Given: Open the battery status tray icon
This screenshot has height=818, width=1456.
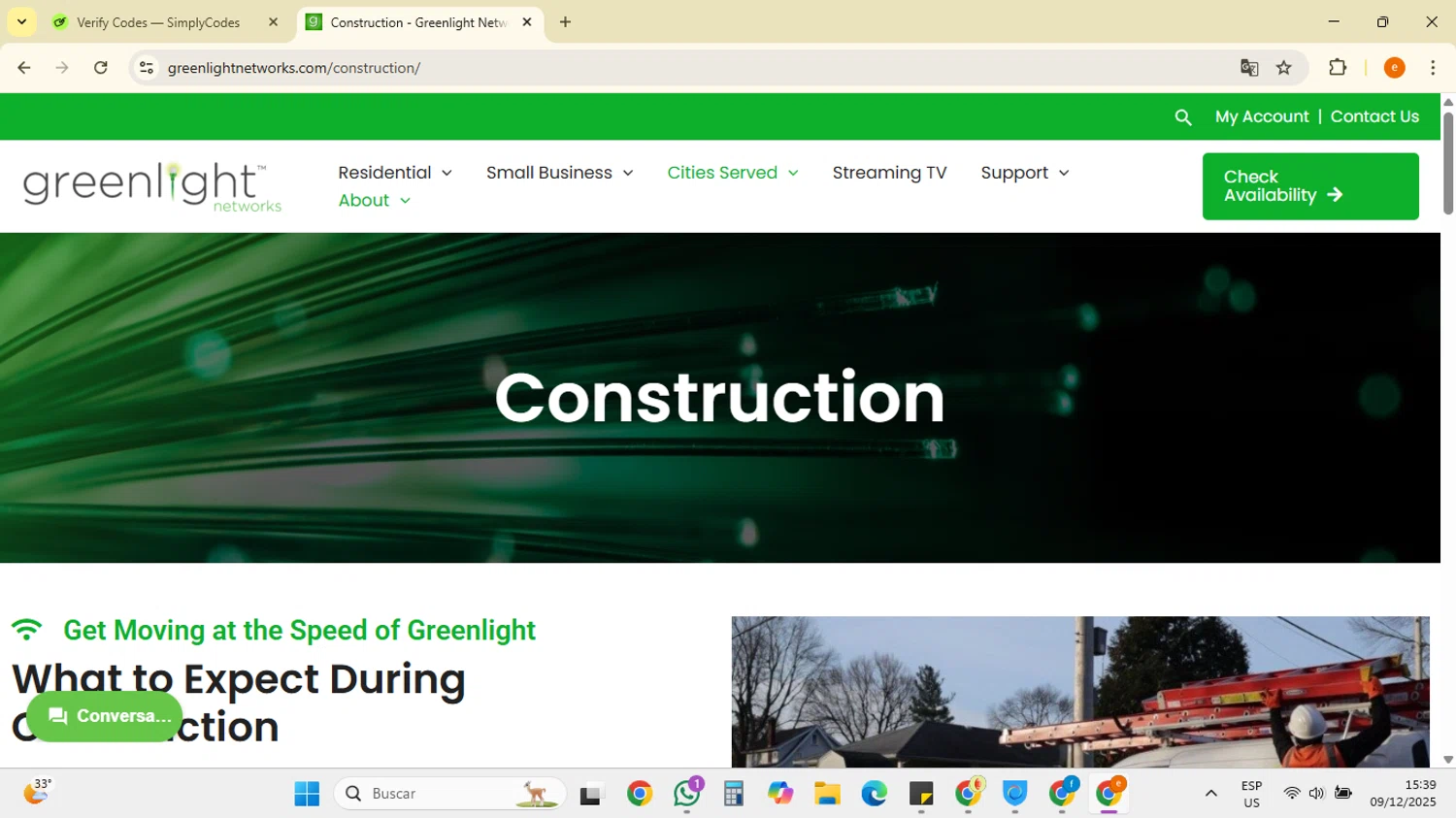Looking at the screenshot, I should (1343, 794).
